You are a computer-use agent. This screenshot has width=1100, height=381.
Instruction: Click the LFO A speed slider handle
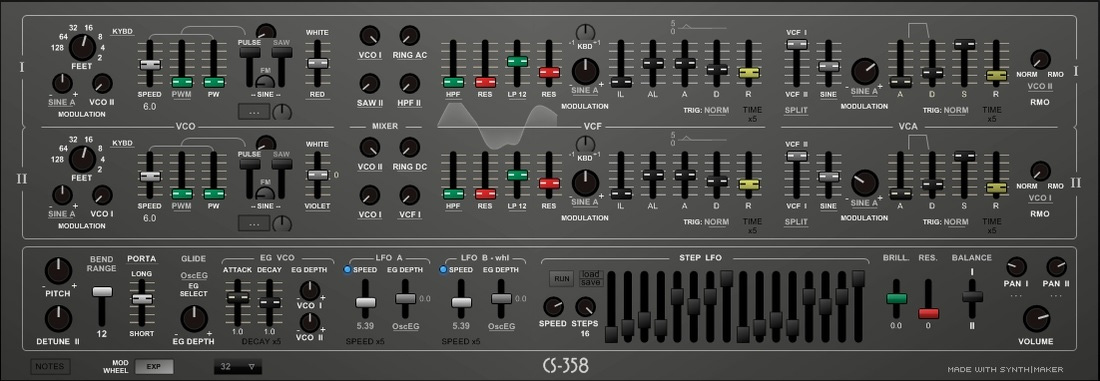coord(365,302)
